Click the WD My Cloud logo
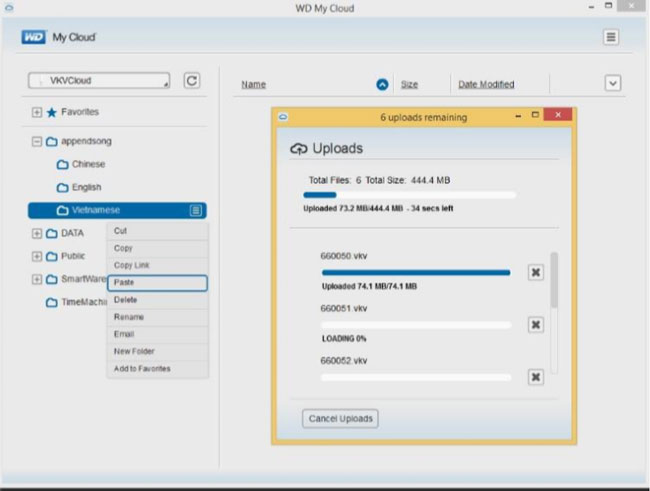This screenshot has width=650, height=491. coord(58,38)
